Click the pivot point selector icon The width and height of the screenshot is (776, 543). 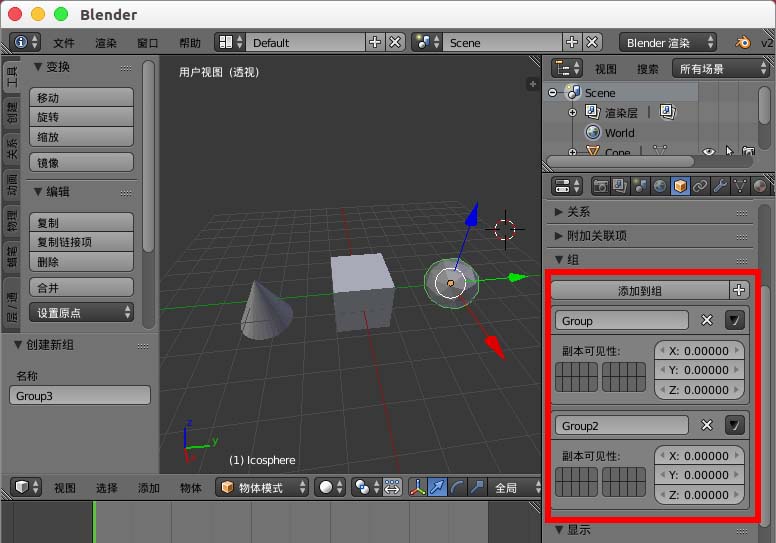point(367,488)
